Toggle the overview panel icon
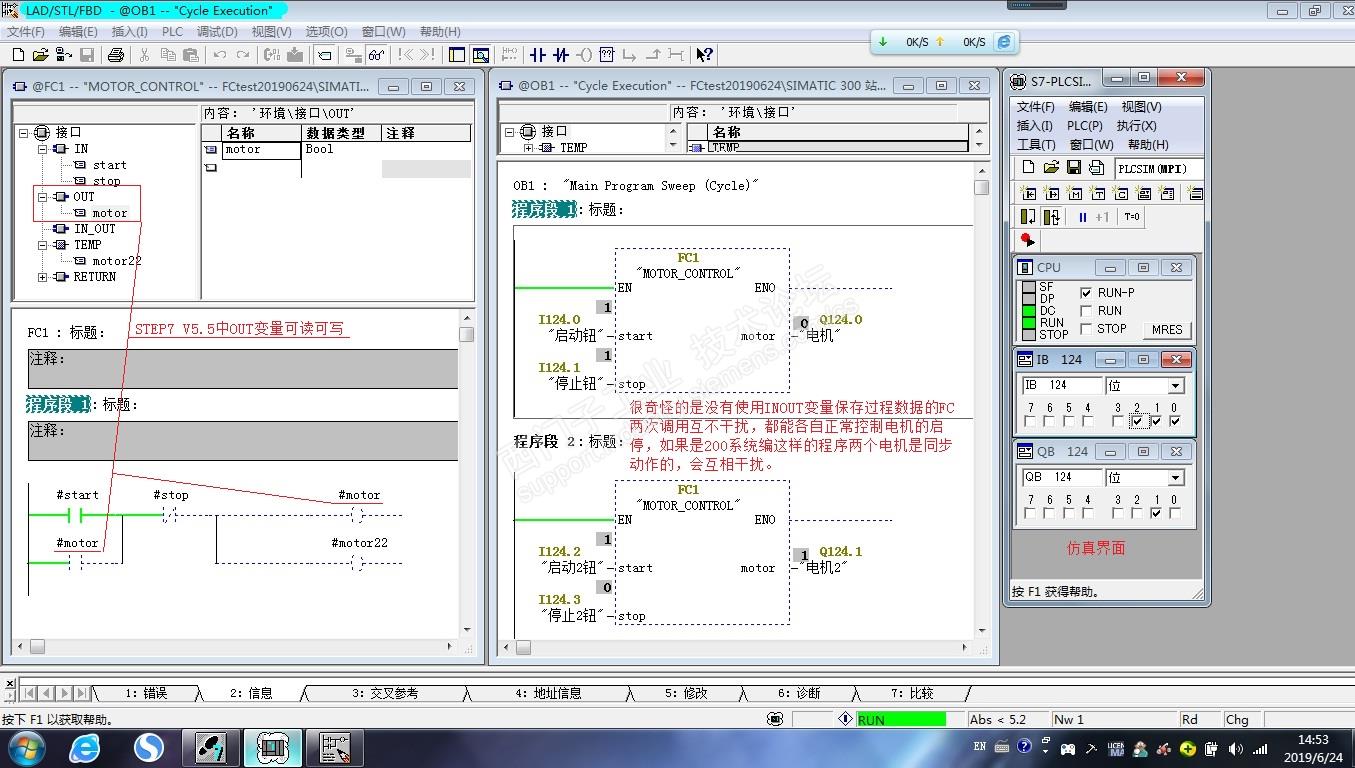1355x768 pixels. [458, 55]
